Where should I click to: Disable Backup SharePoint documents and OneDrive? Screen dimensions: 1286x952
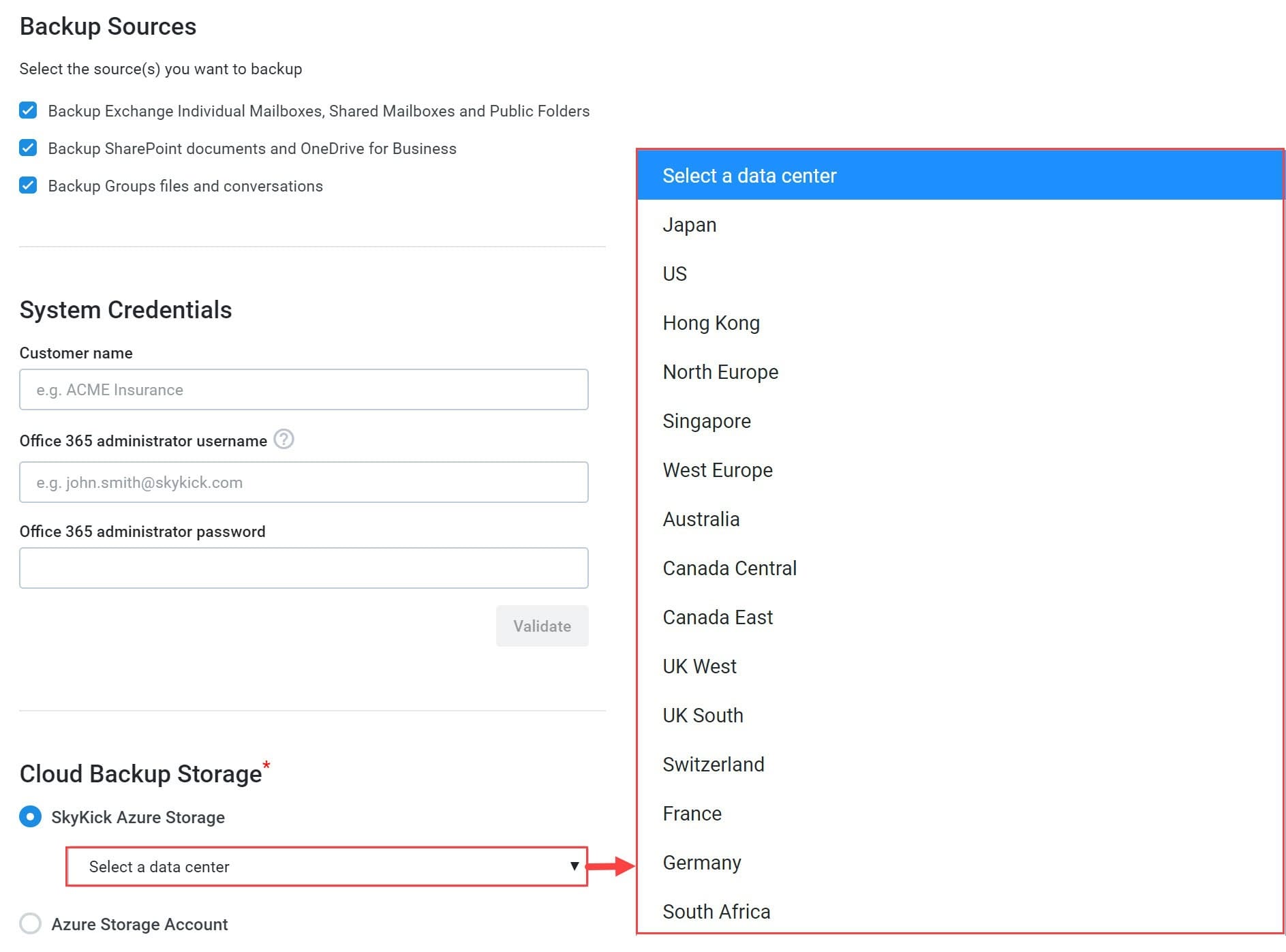click(28, 148)
